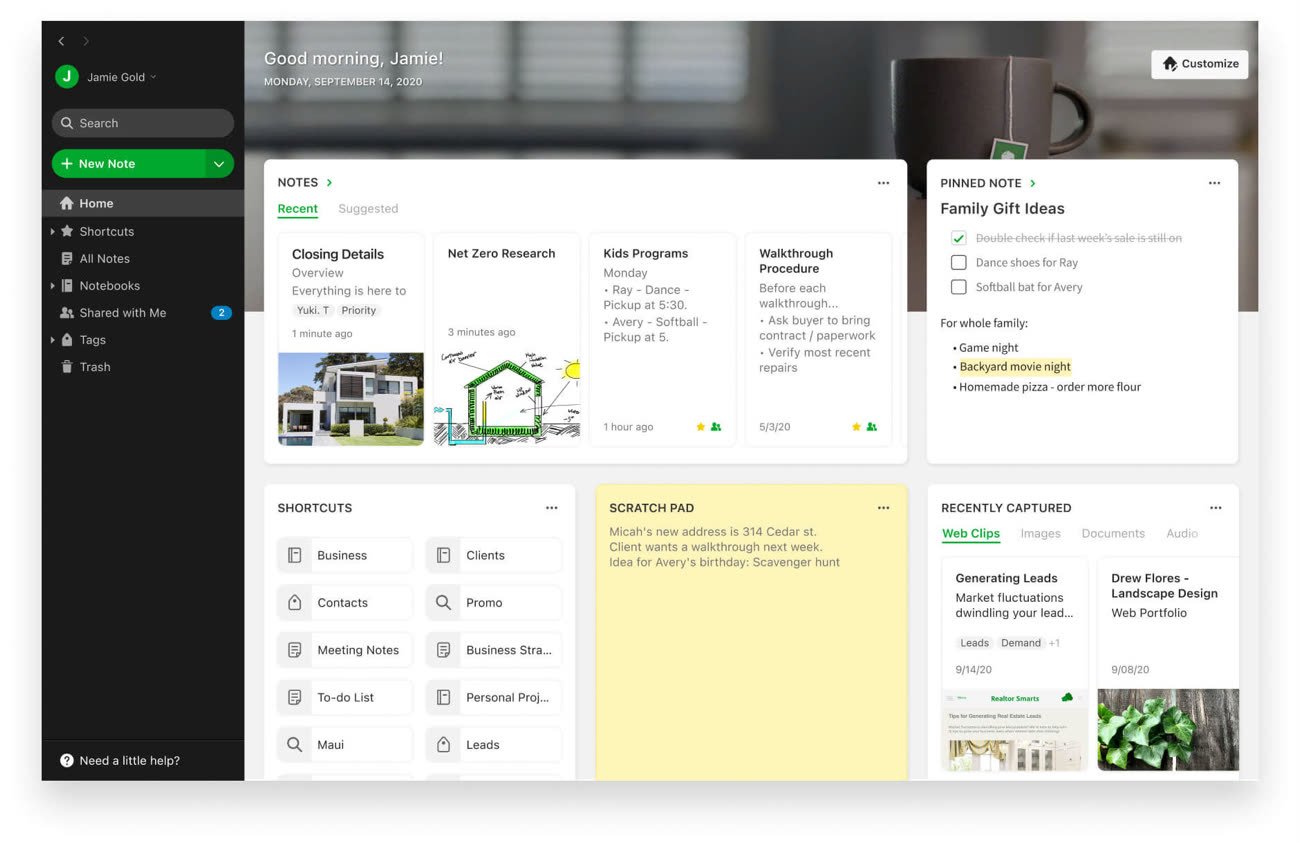Viewport: 1300px width, 843px height.
Task: Open the more options icon on the Scratch Pad widget
Action: click(884, 508)
